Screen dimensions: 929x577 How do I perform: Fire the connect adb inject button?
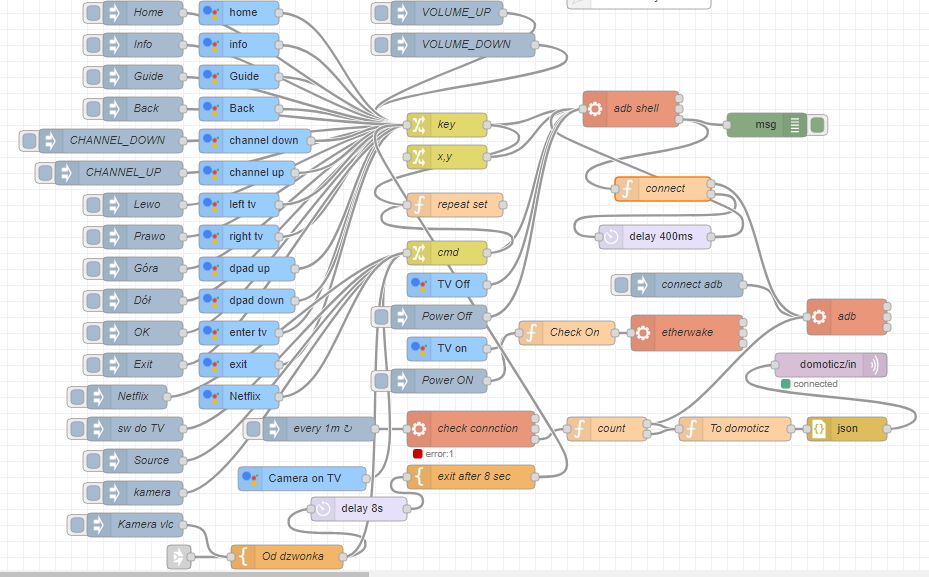click(621, 285)
